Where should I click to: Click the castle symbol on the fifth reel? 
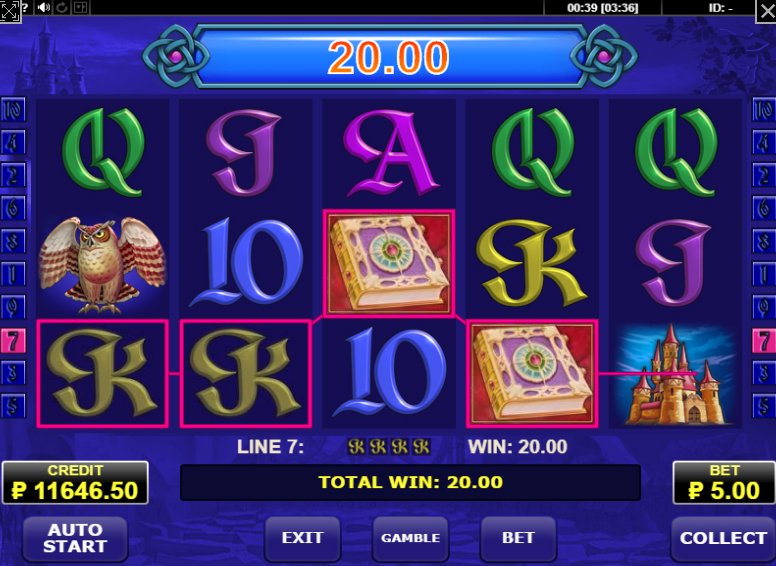675,374
